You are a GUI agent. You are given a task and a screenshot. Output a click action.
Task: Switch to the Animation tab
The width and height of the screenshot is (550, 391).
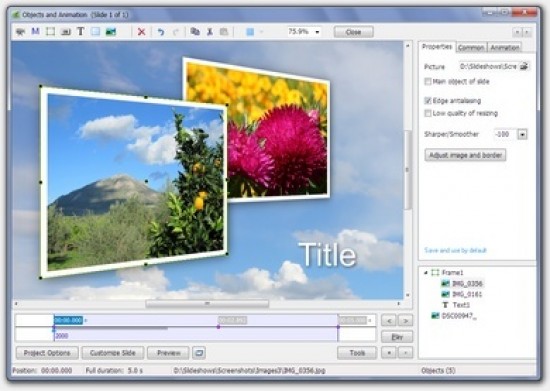(x=504, y=47)
